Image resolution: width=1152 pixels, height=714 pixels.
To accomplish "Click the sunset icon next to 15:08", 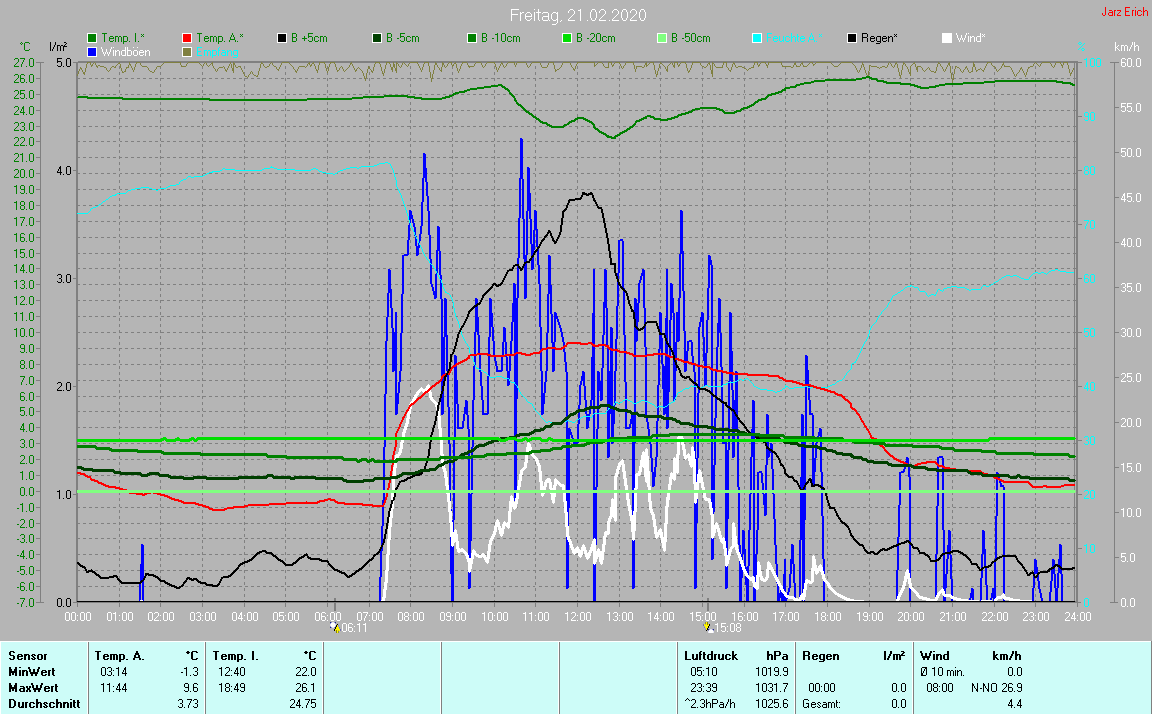I will (709, 627).
